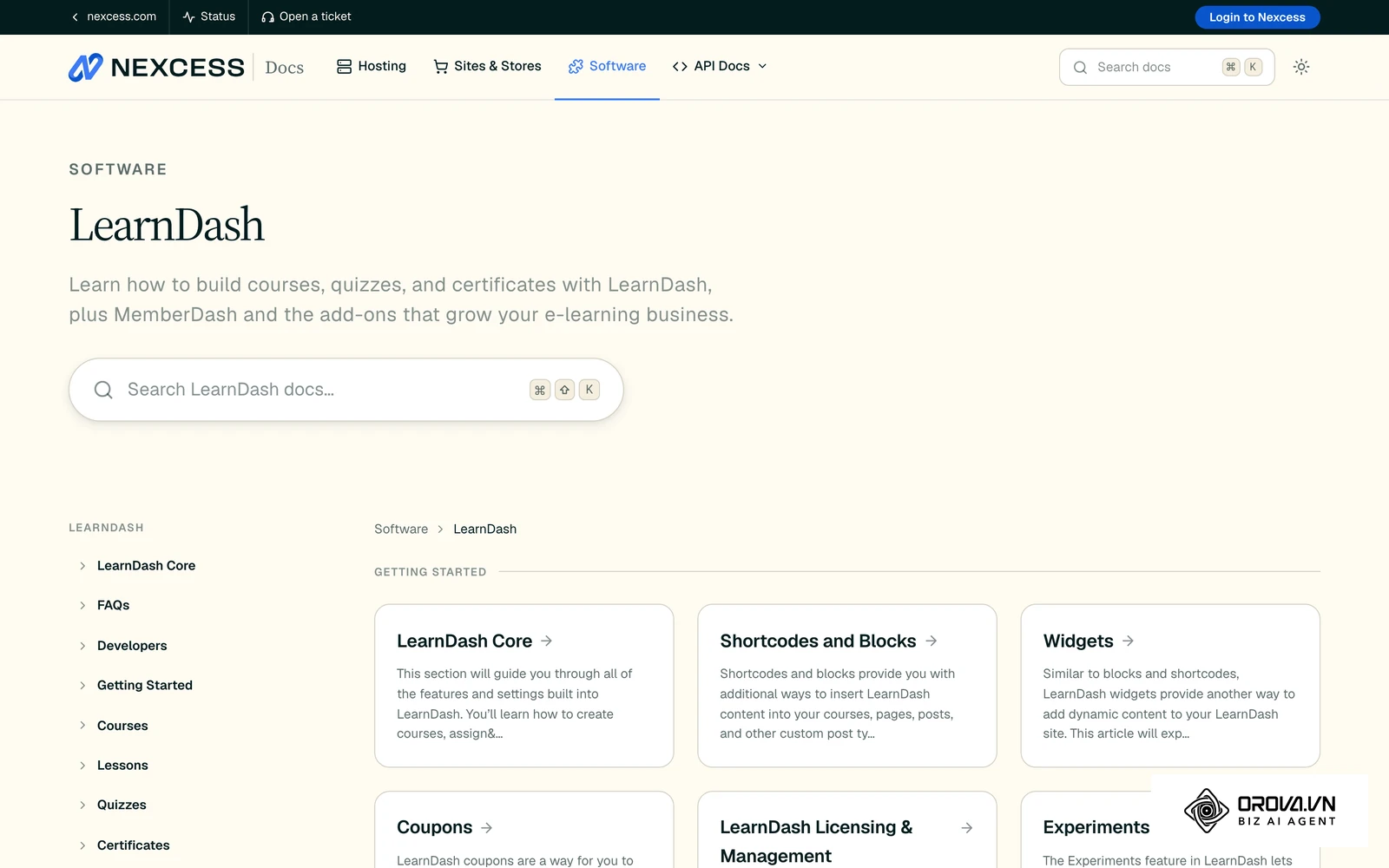Click the Nexcess logo
The image size is (1389, 868).
point(157,67)
